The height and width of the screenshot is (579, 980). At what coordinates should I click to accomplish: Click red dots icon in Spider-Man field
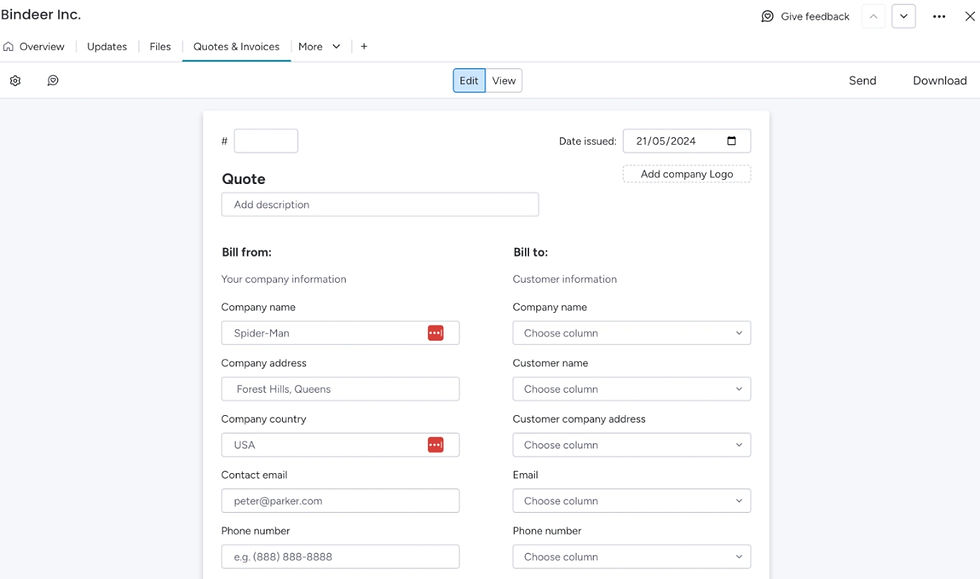[x=436, y=333]
